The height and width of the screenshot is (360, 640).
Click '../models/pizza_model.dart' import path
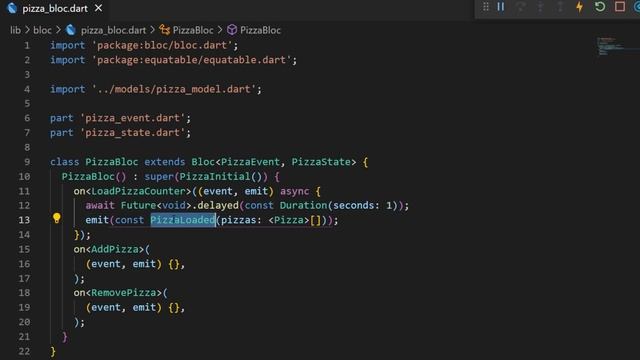point(173,89)
